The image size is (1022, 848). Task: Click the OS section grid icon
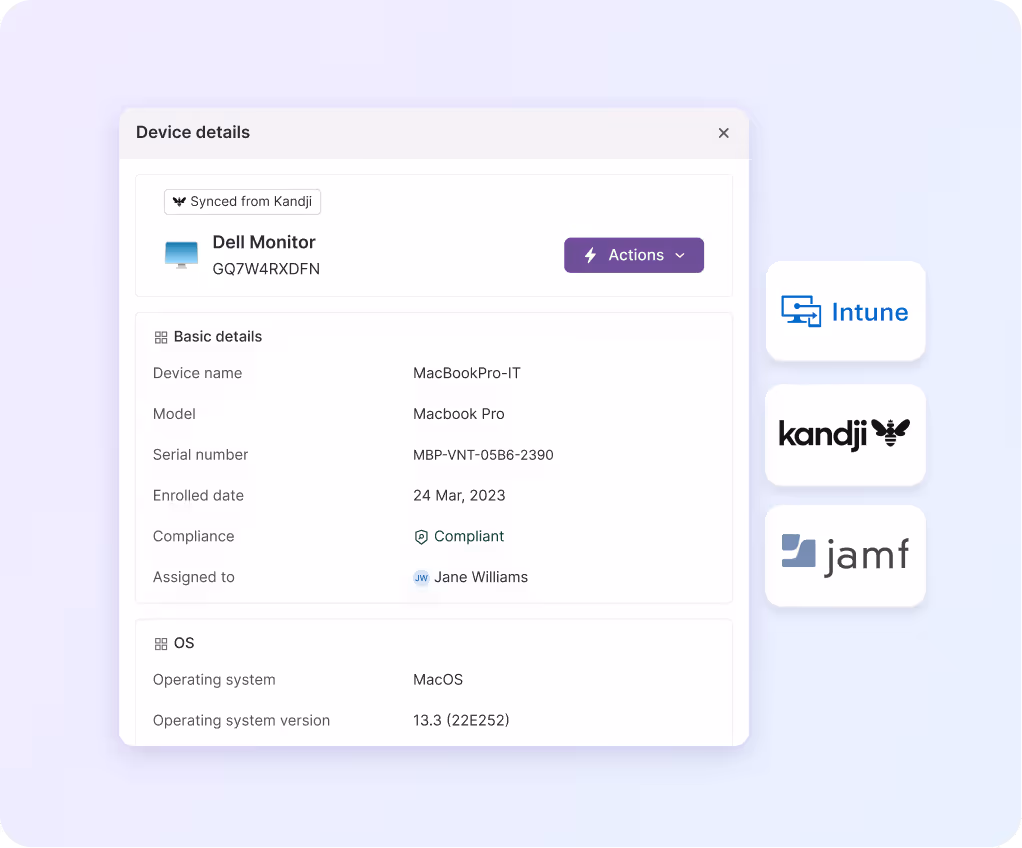tap(161, 644)
